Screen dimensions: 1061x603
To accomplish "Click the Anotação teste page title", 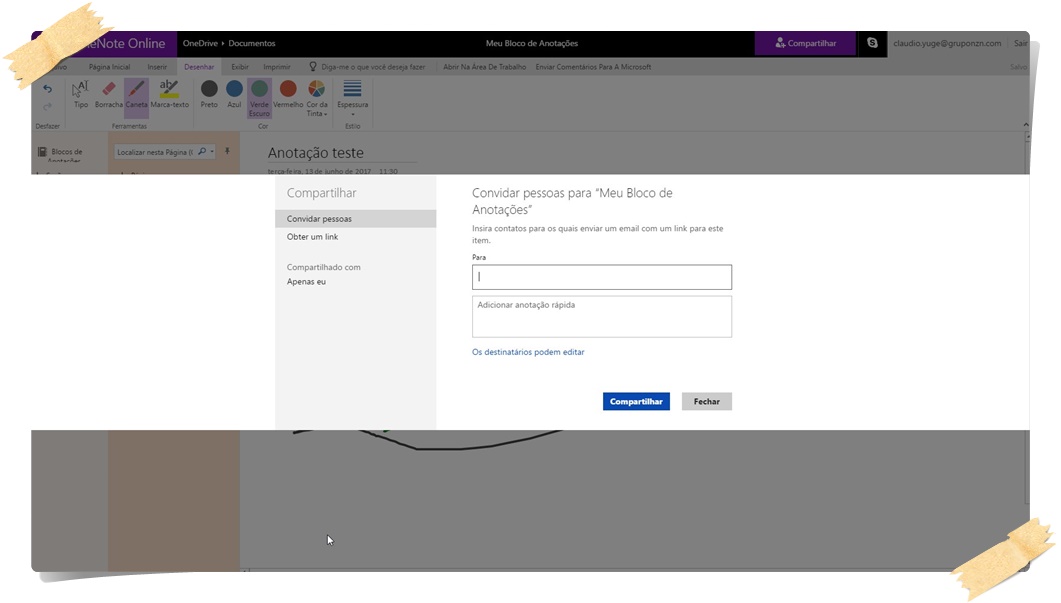I will (x=315, y=153).
